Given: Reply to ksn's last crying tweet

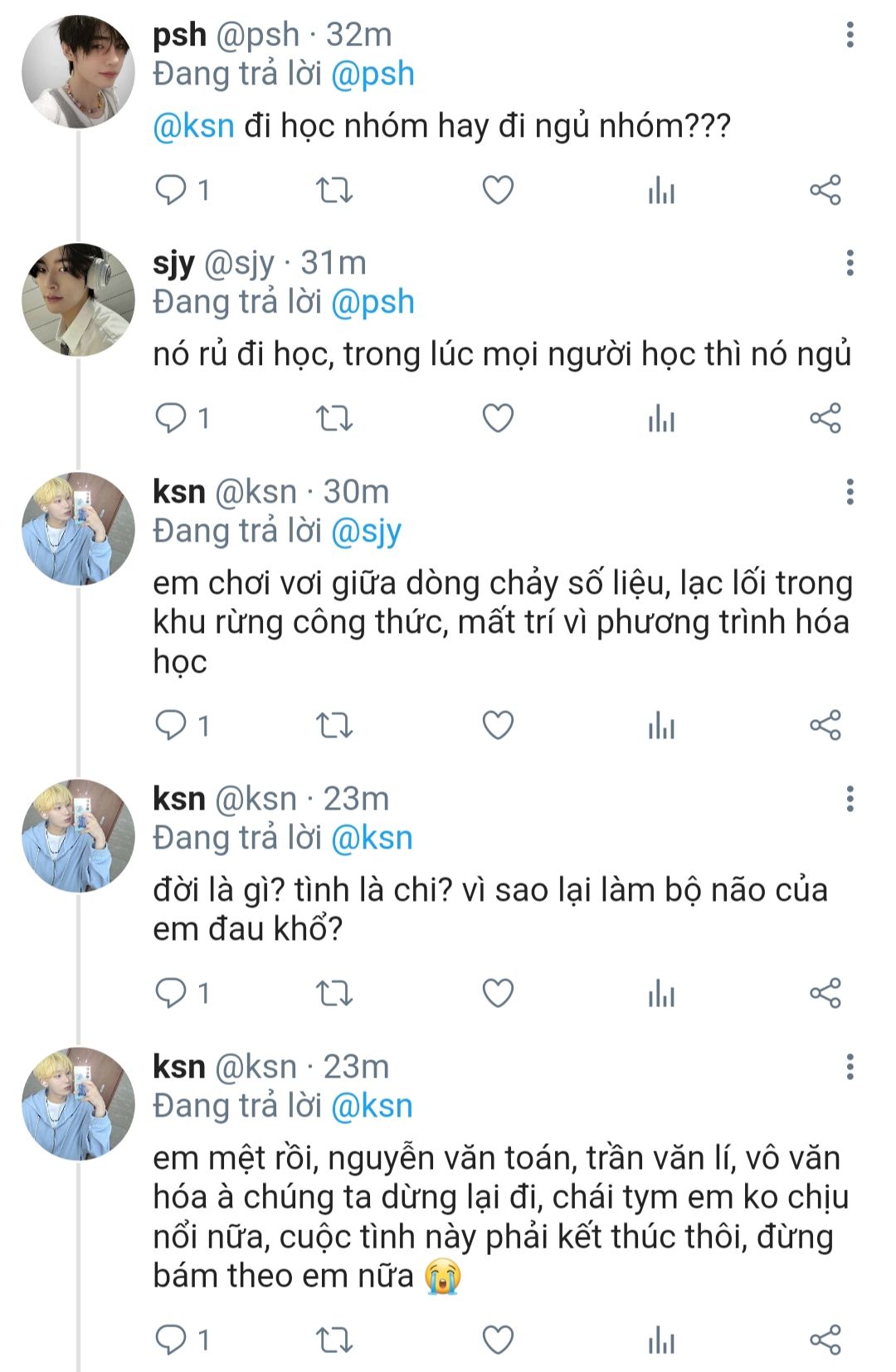Looking at the screenshot, I should [171, 1340].
